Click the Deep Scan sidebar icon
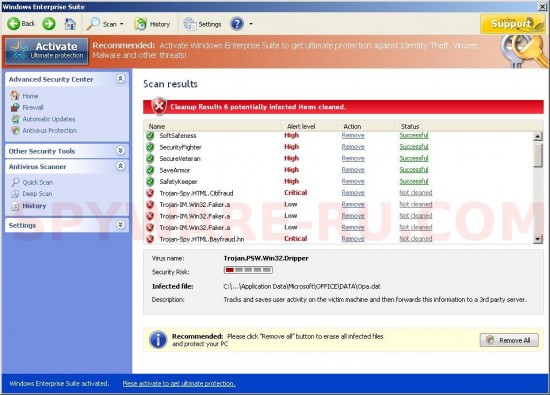Image resolution: width=550 pixels, height=395 pixels. (x=15, y=194)
